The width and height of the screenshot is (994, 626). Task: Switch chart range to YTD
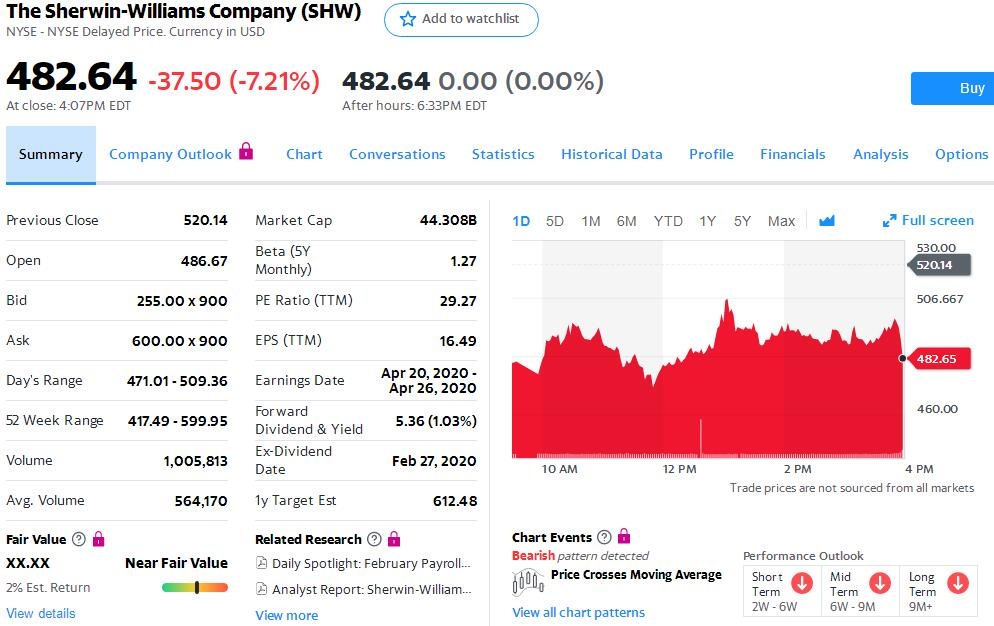click(x=668, y=221)
